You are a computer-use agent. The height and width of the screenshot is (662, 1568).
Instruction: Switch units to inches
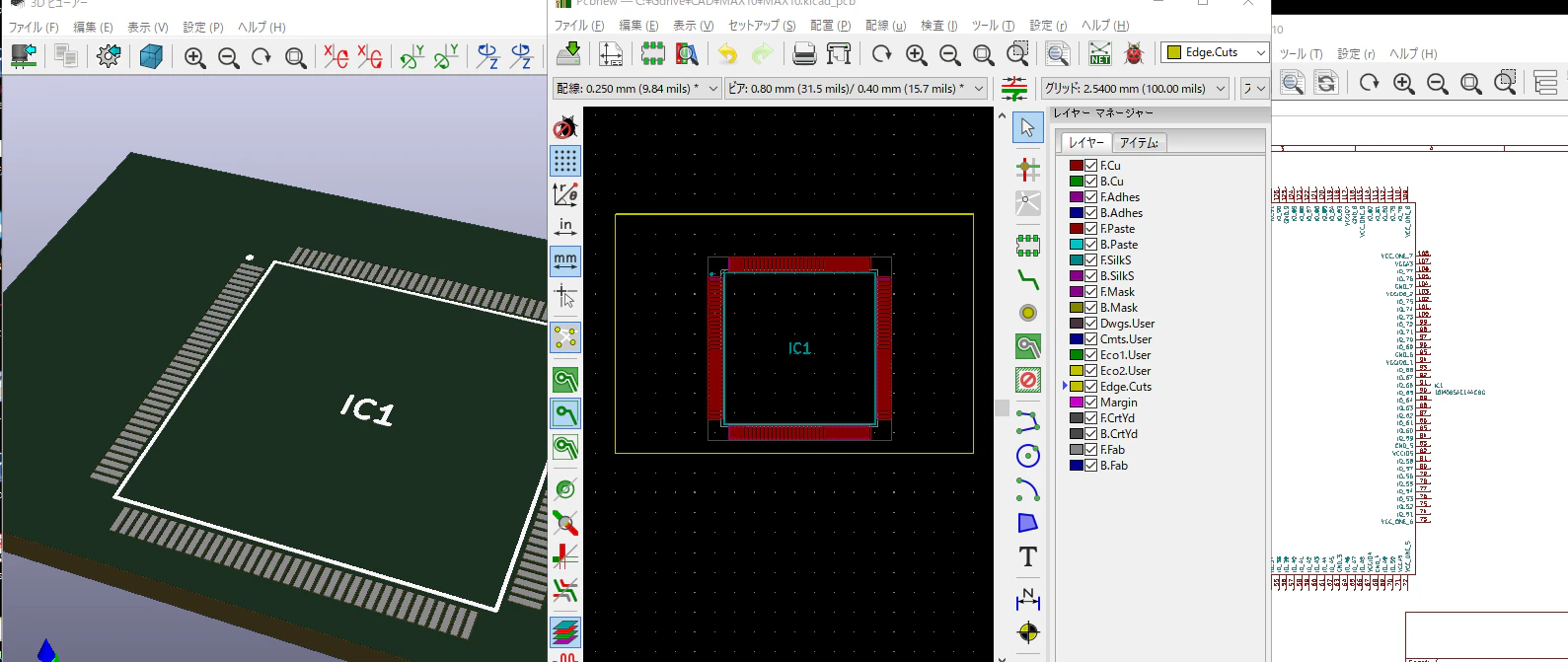(565, 228)
